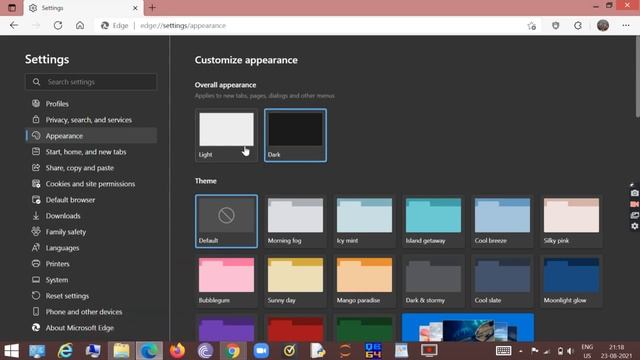The height and width of the screenshot is (360, 640).
Task: Go back with the browser back arrow
Action: click(x=14, y=25)
